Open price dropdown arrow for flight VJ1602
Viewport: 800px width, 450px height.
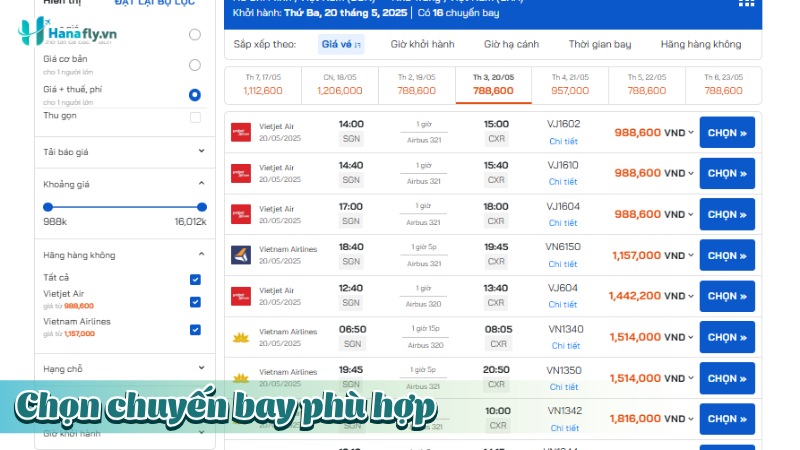(x=691, y=133)
